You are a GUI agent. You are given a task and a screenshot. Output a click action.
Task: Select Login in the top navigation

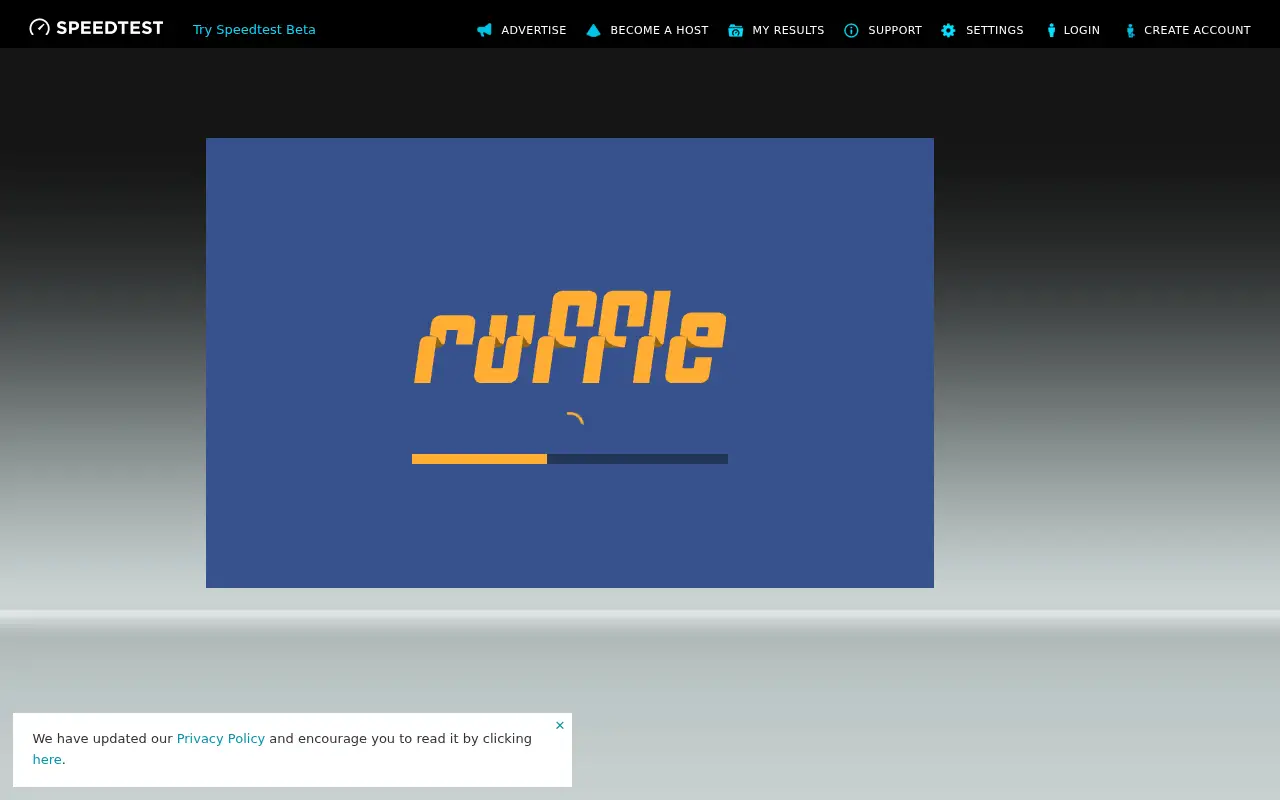(x=1082, y=30)
